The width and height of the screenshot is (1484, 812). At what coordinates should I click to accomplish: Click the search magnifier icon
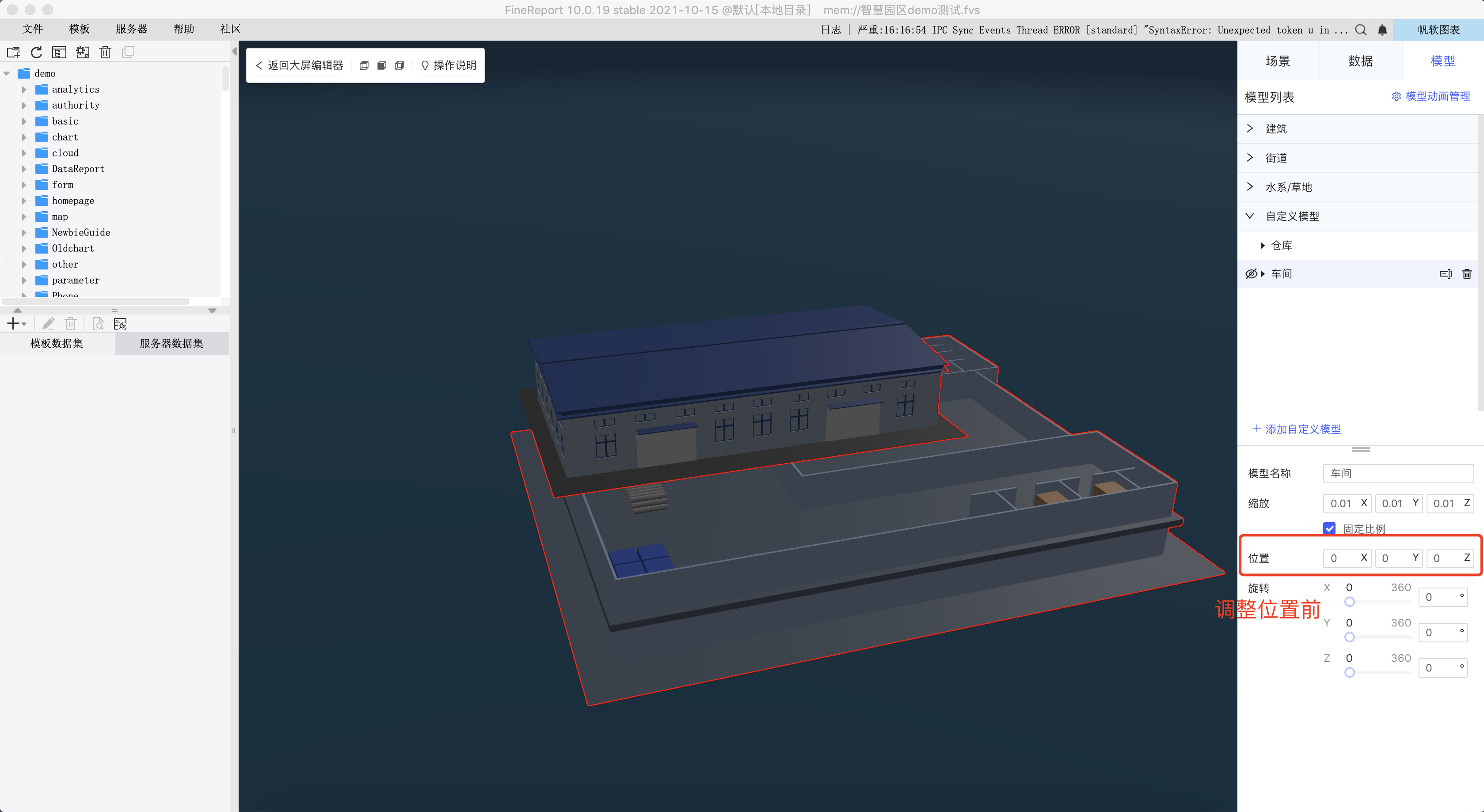(x=1360, y=30)
